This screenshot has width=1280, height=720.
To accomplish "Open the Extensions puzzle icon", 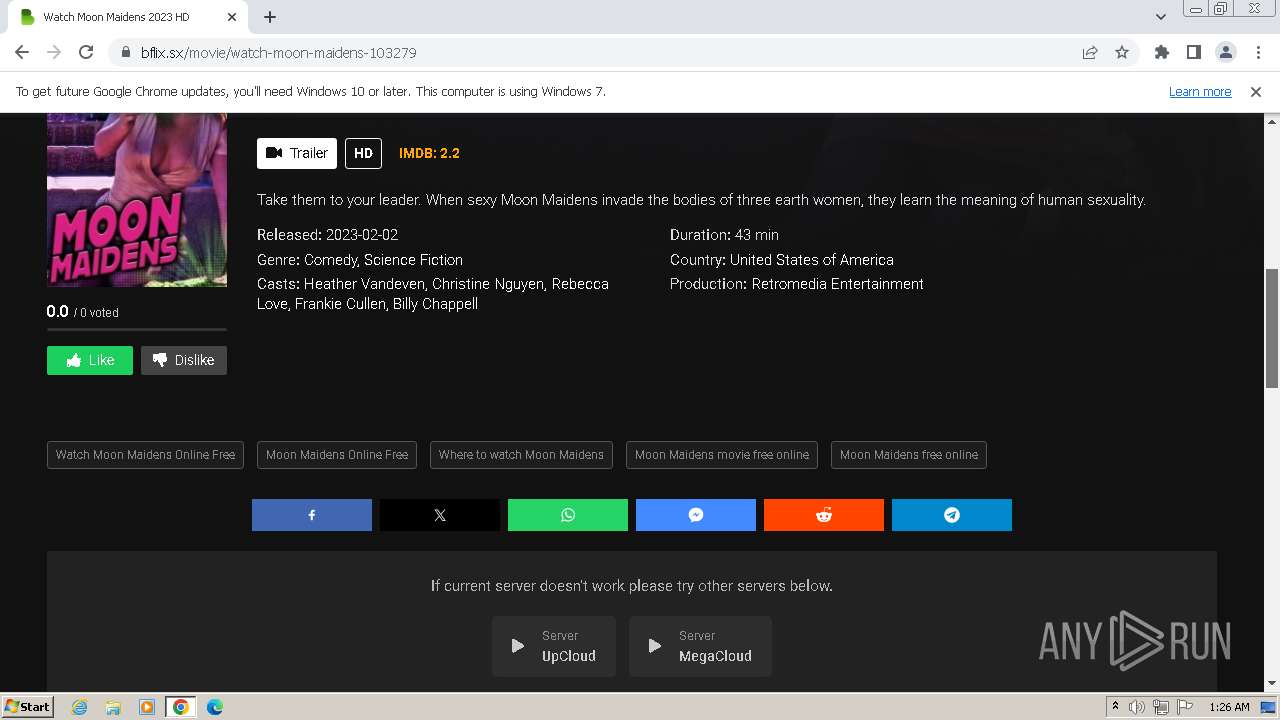I will coord(1161,52).
